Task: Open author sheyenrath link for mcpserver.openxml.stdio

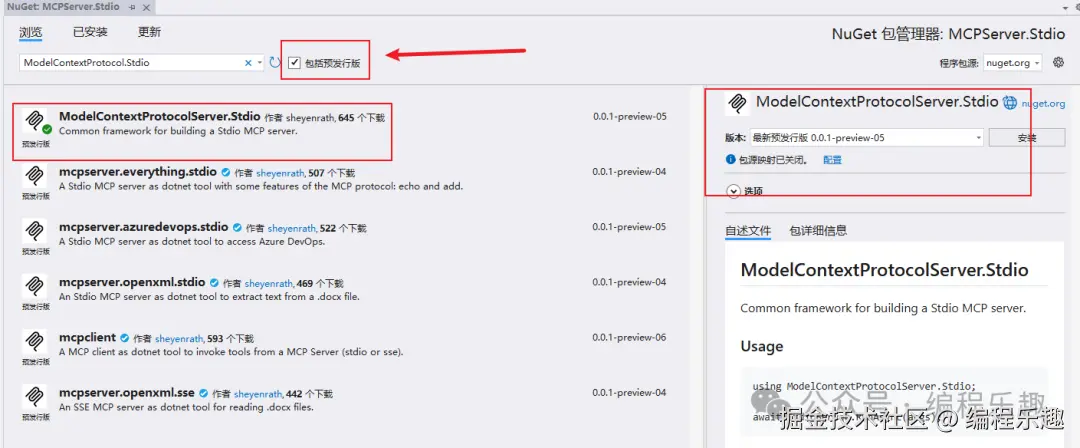Action: click(269, 283)
